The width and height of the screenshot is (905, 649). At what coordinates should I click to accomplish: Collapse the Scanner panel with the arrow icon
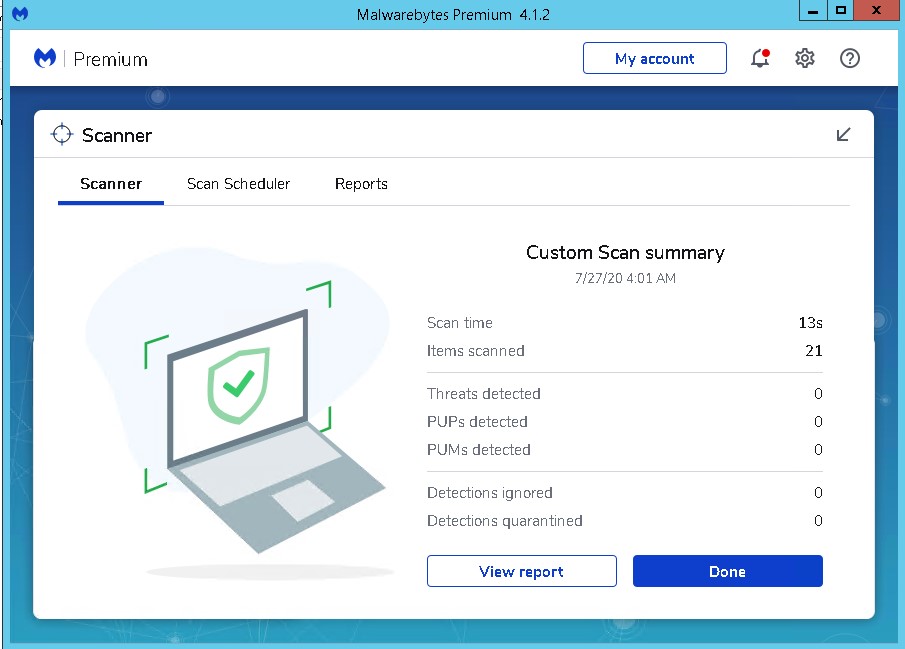click(x=843, y=135)
